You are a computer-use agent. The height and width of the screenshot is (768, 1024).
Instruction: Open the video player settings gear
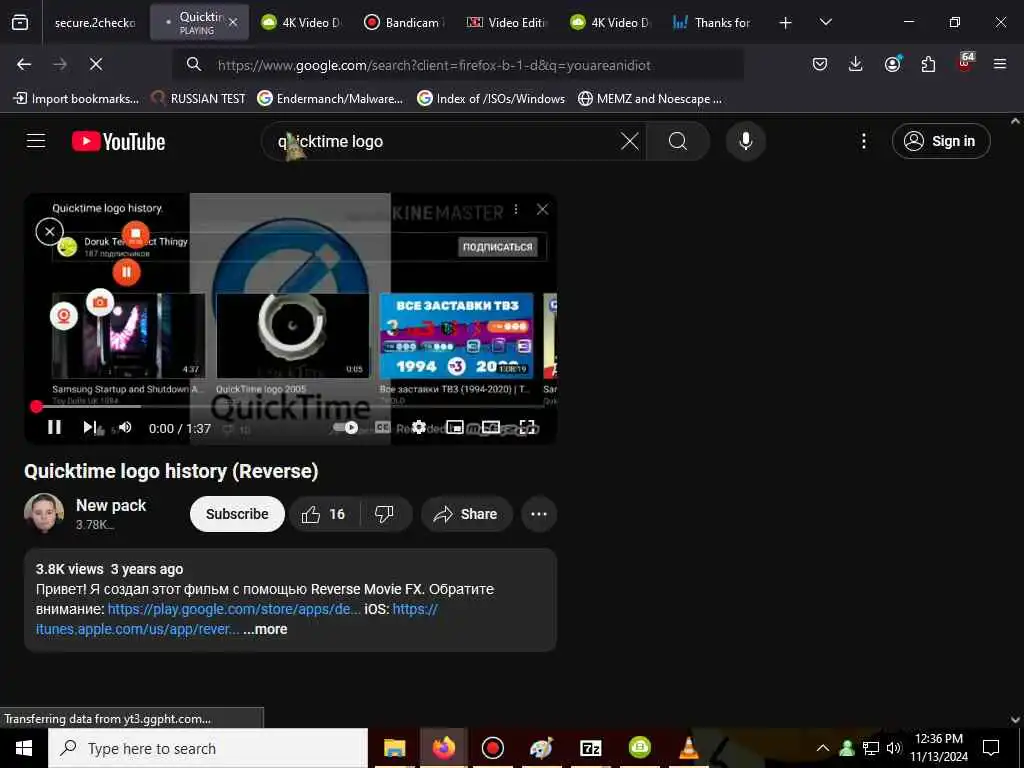(x=419, y=427)
